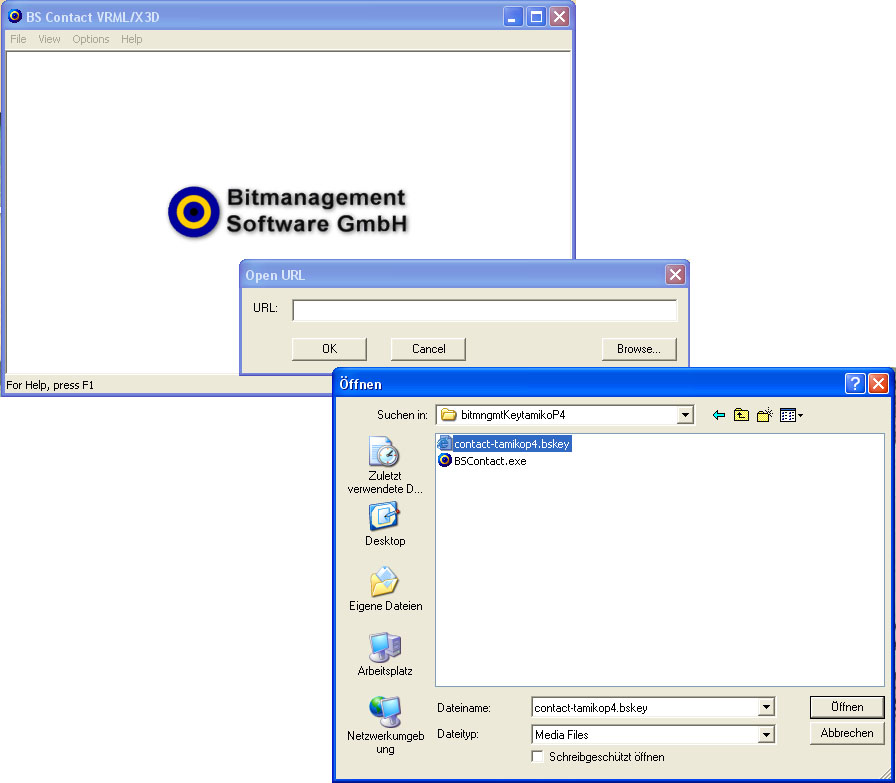
Task: Expand the Dateityp Media Files dropdown
Action: 766,734
